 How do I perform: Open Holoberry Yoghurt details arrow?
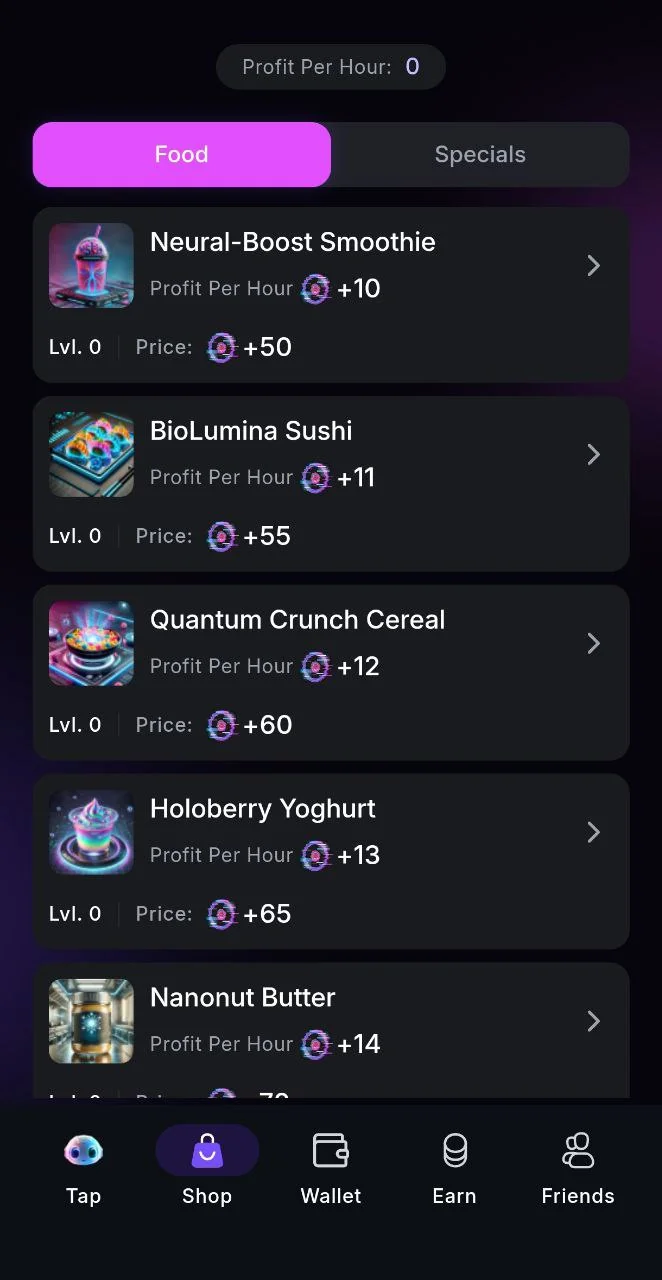(x=593, y=832)
